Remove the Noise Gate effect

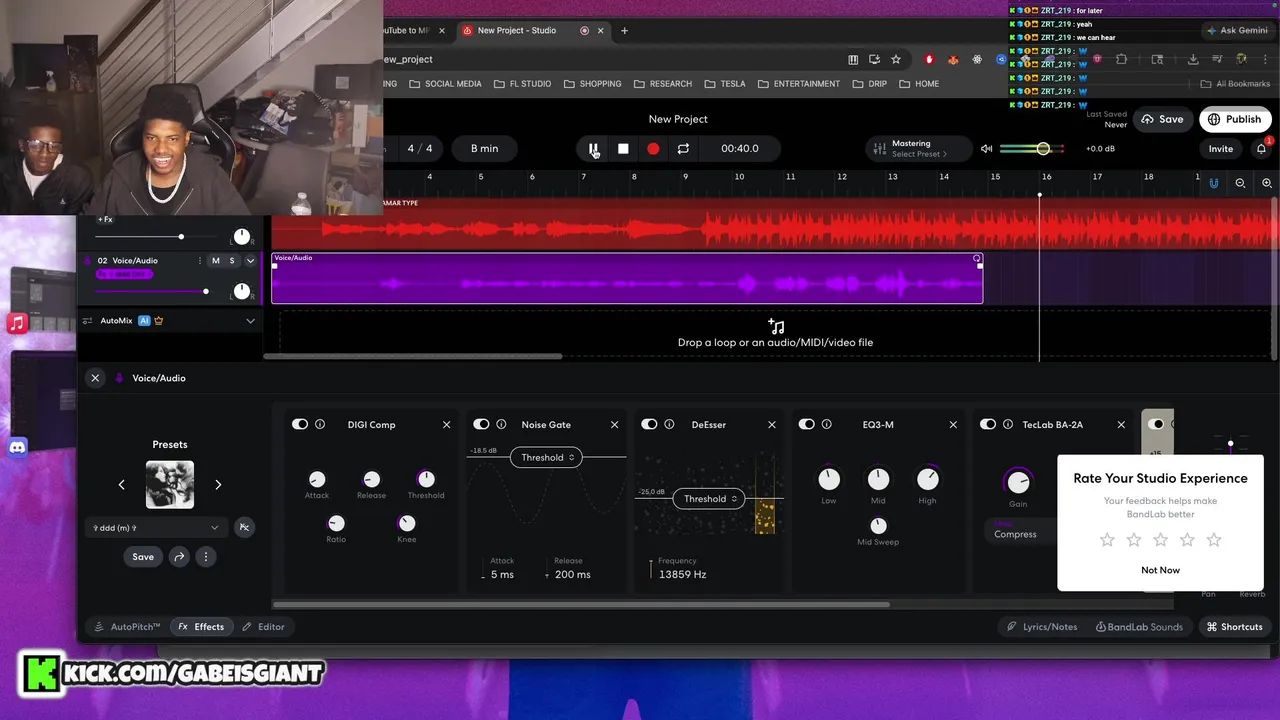tap(615, 425)
